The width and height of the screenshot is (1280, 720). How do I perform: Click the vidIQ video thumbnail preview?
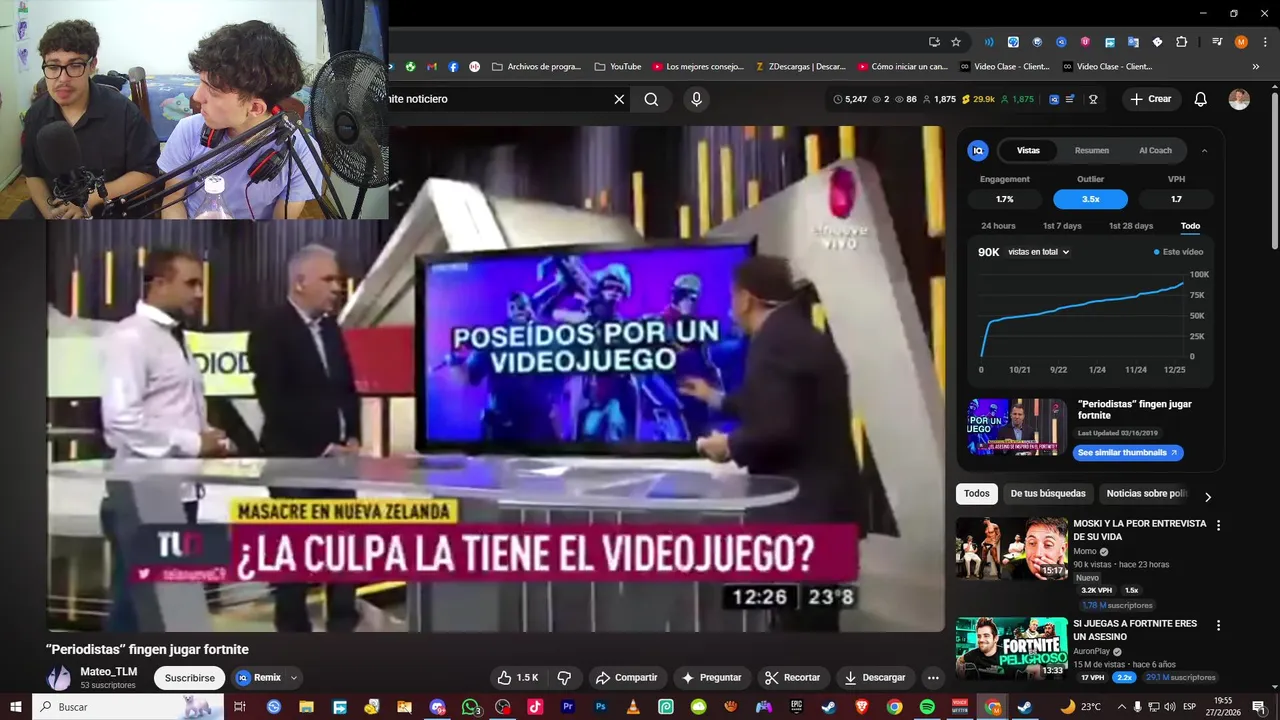coord(1017,427)
